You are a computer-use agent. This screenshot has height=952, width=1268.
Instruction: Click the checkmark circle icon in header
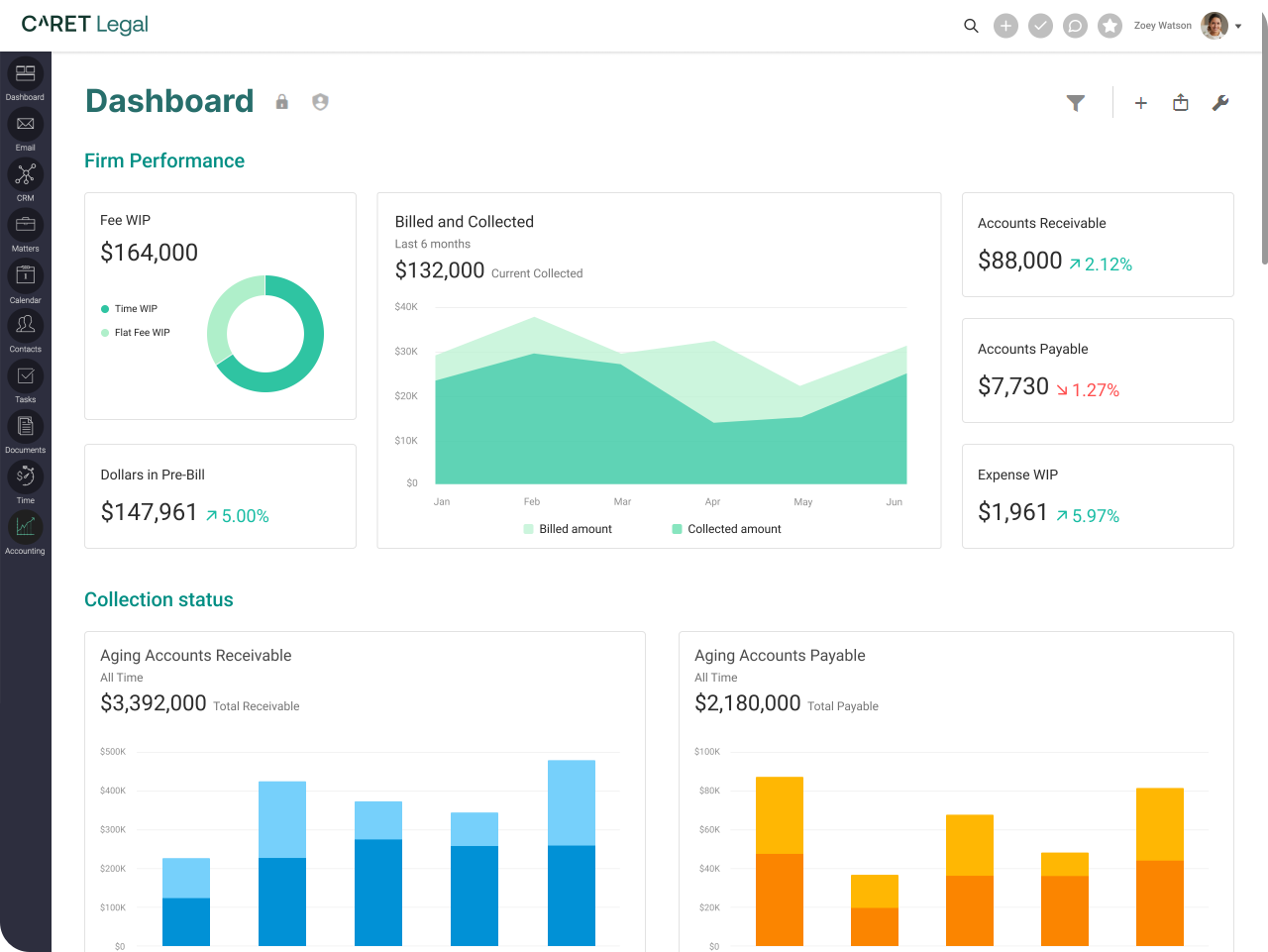pyautogui.click(x=1040, y=26)
